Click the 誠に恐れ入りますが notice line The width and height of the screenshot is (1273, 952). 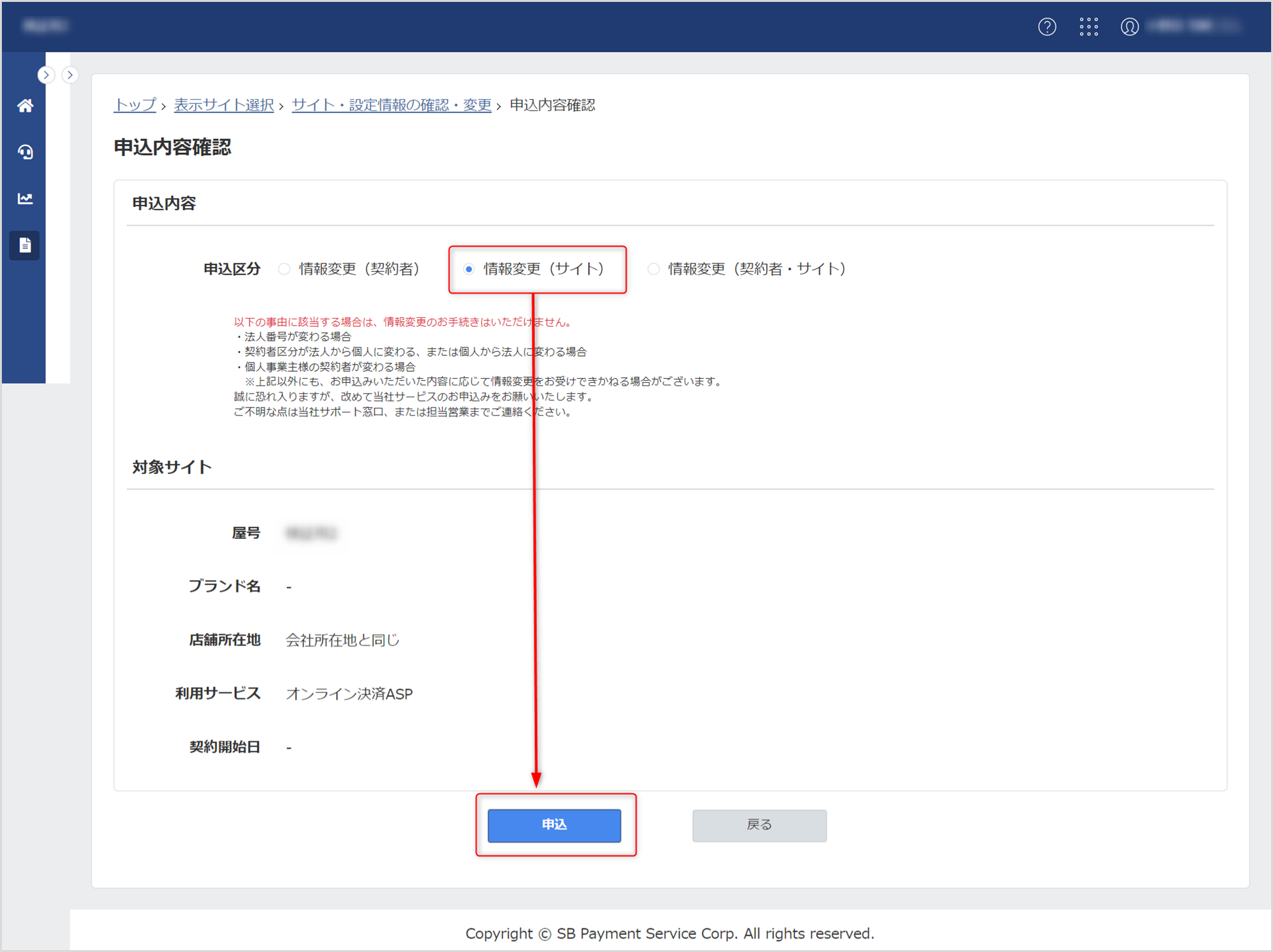(x=414, y=397)
